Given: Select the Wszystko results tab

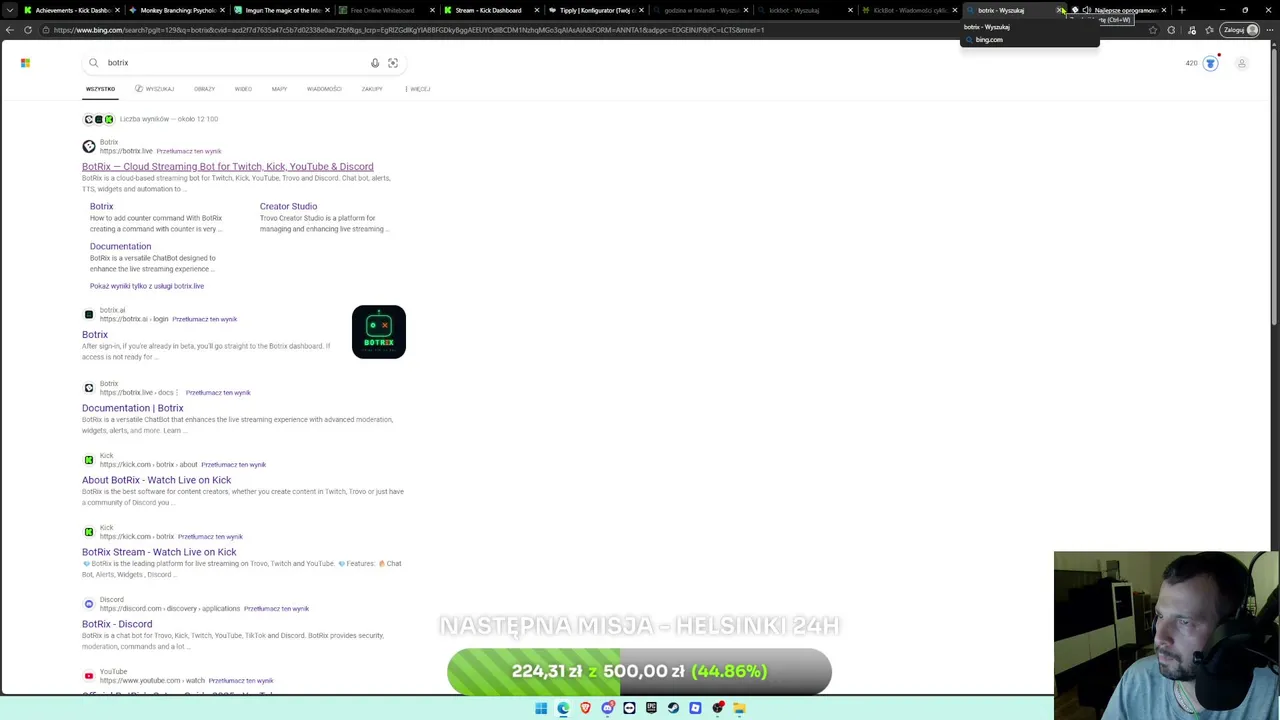Looking at the screenshot, I should click(x=100, y=89).
